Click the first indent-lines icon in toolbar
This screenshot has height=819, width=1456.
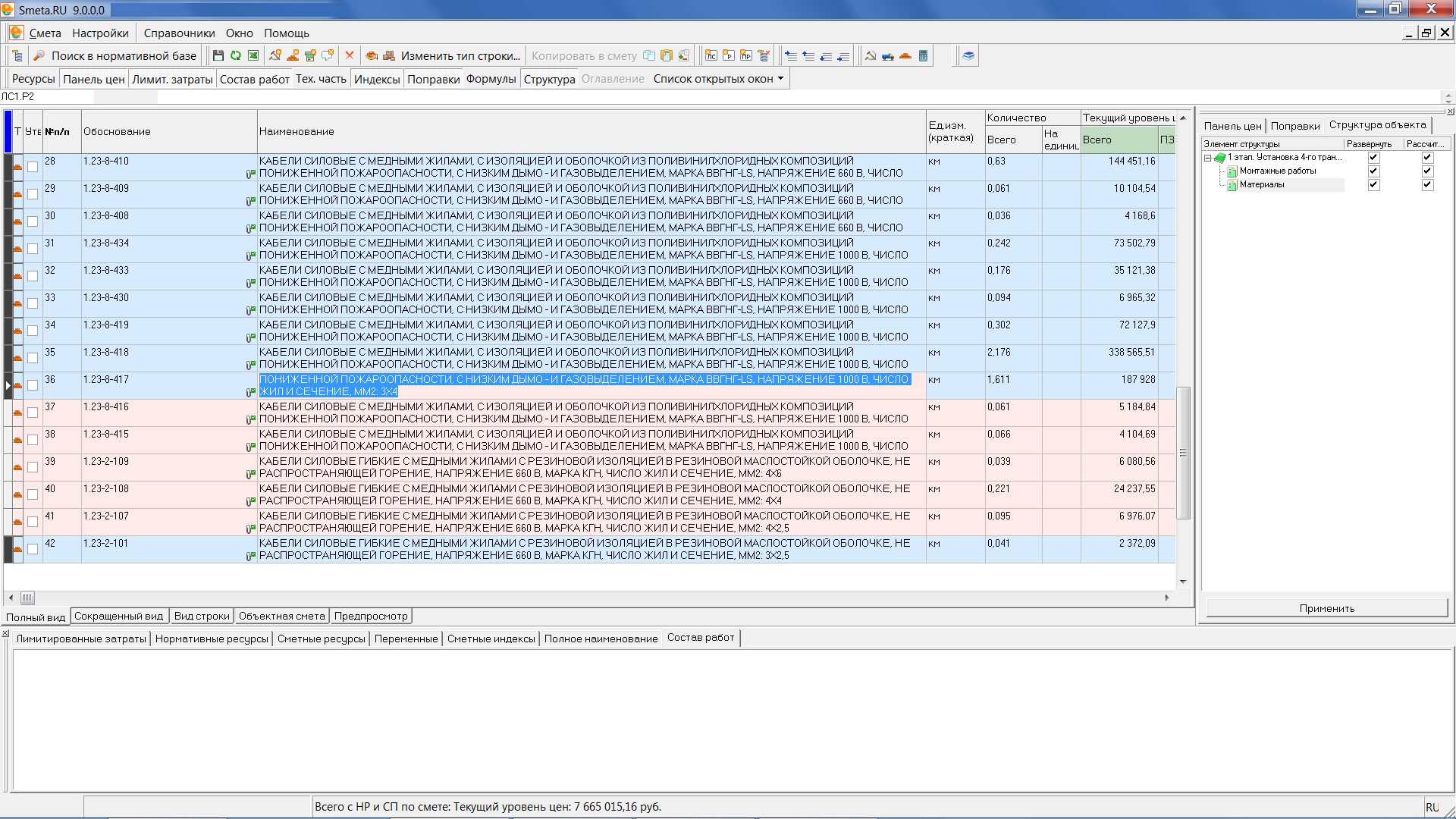(x=791, y=55)
